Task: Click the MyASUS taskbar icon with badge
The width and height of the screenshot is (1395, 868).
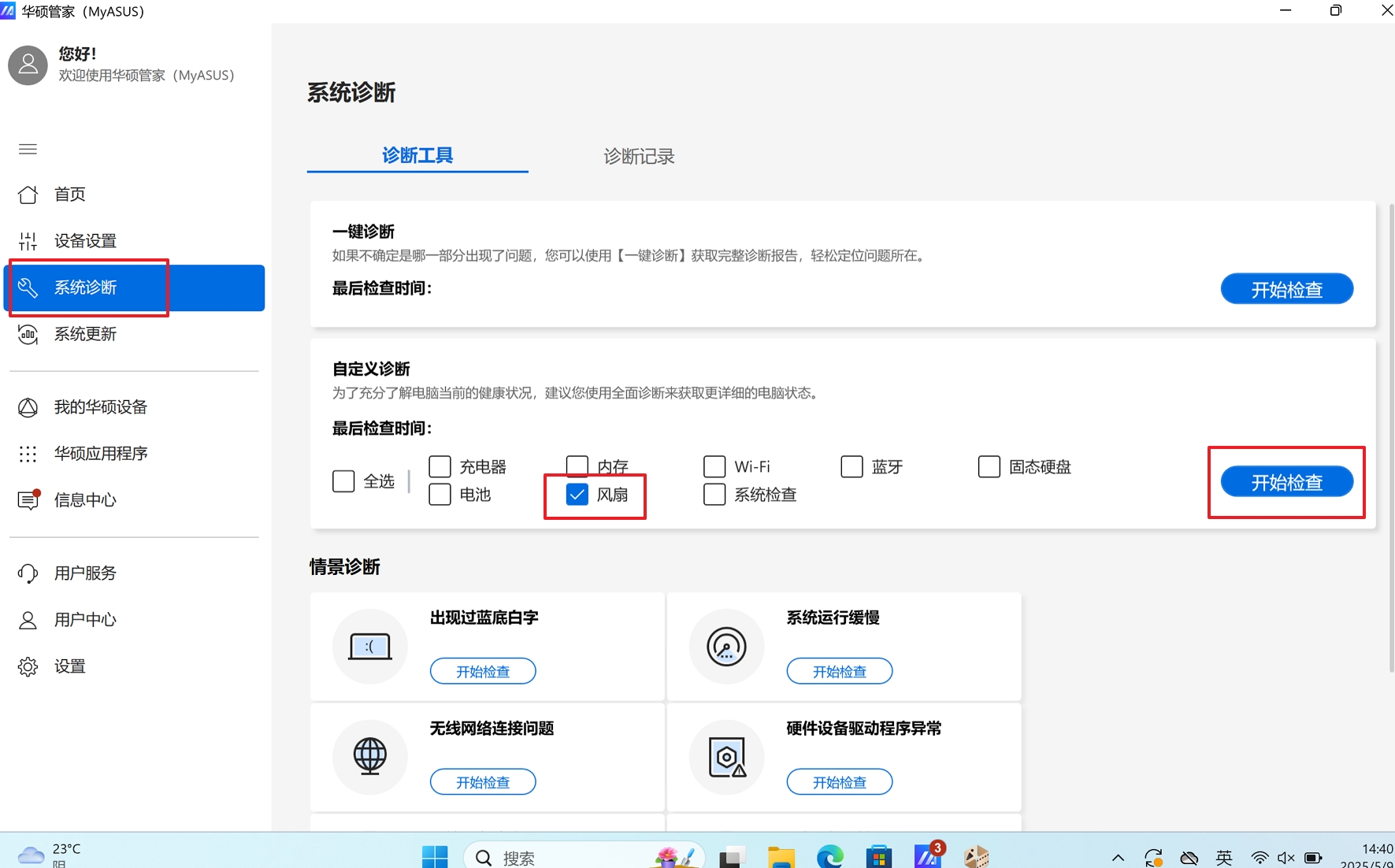Action: point(928,855)
